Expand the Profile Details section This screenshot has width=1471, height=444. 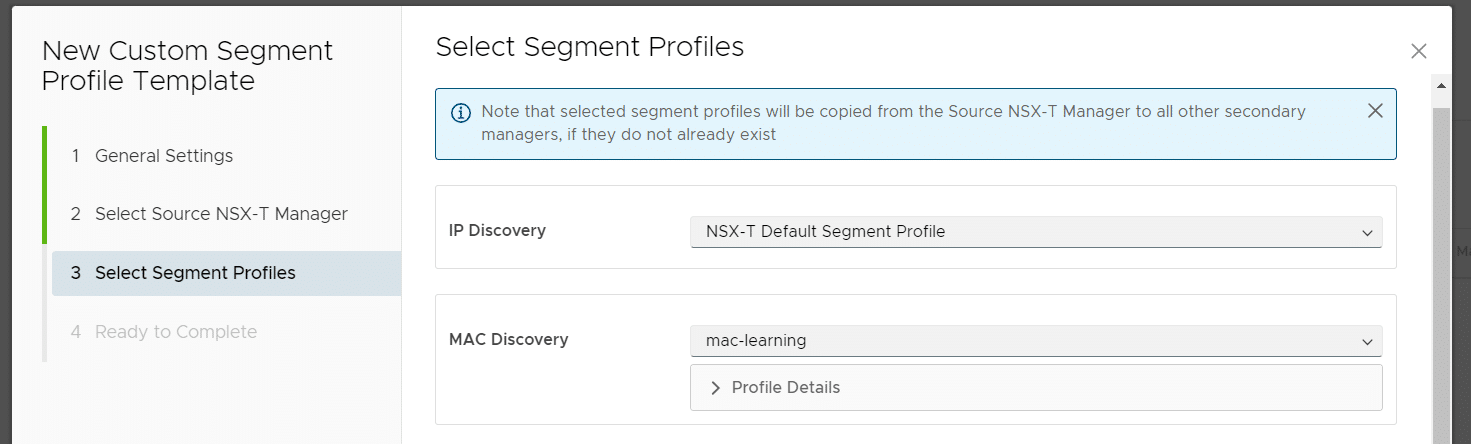1036,387
